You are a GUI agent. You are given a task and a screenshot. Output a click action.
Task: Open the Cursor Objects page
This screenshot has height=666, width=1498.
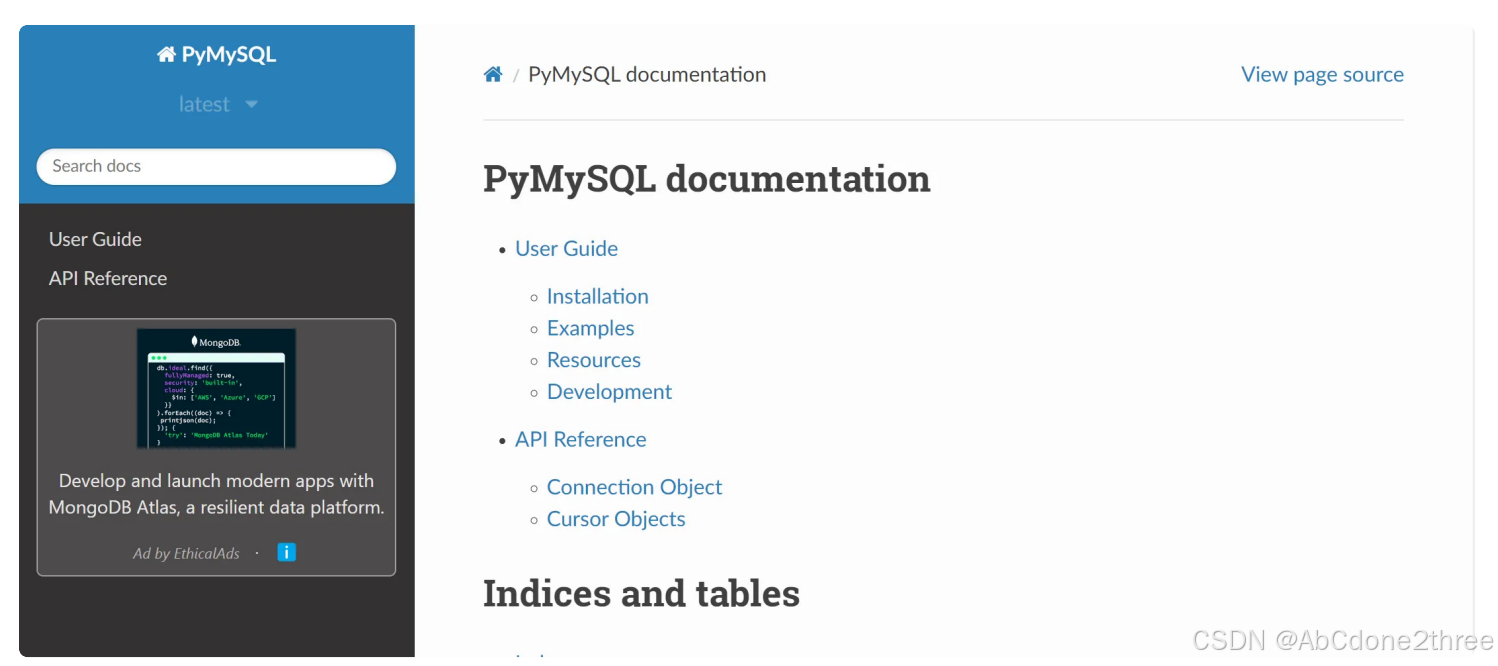pos(616,519)
